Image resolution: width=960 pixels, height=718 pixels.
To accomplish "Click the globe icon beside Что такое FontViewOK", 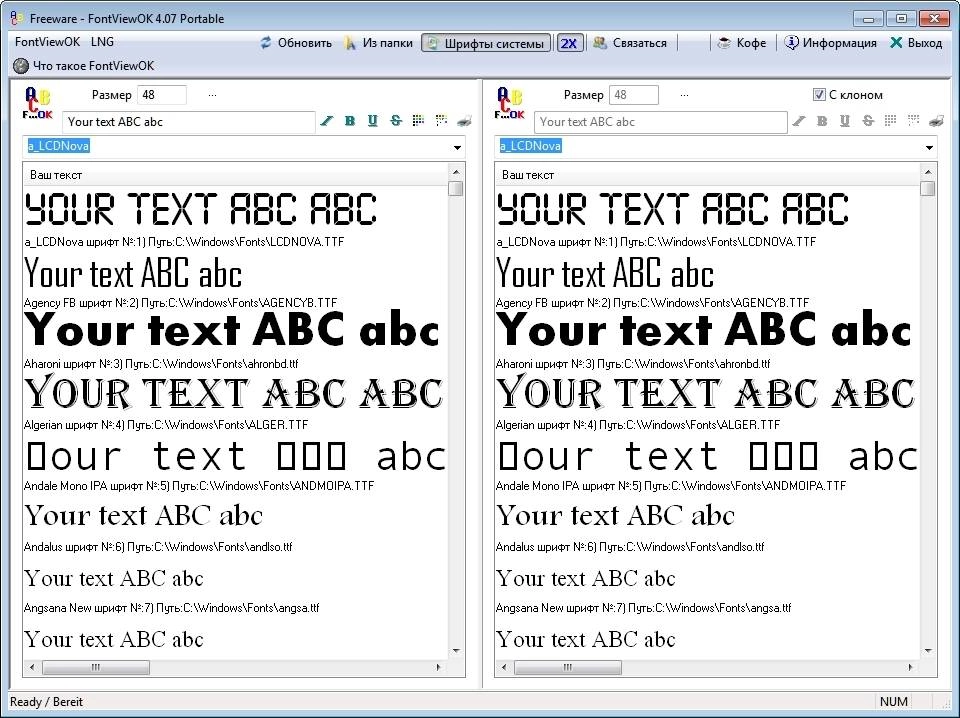I will pyautogui.click(x=21, y=65).
